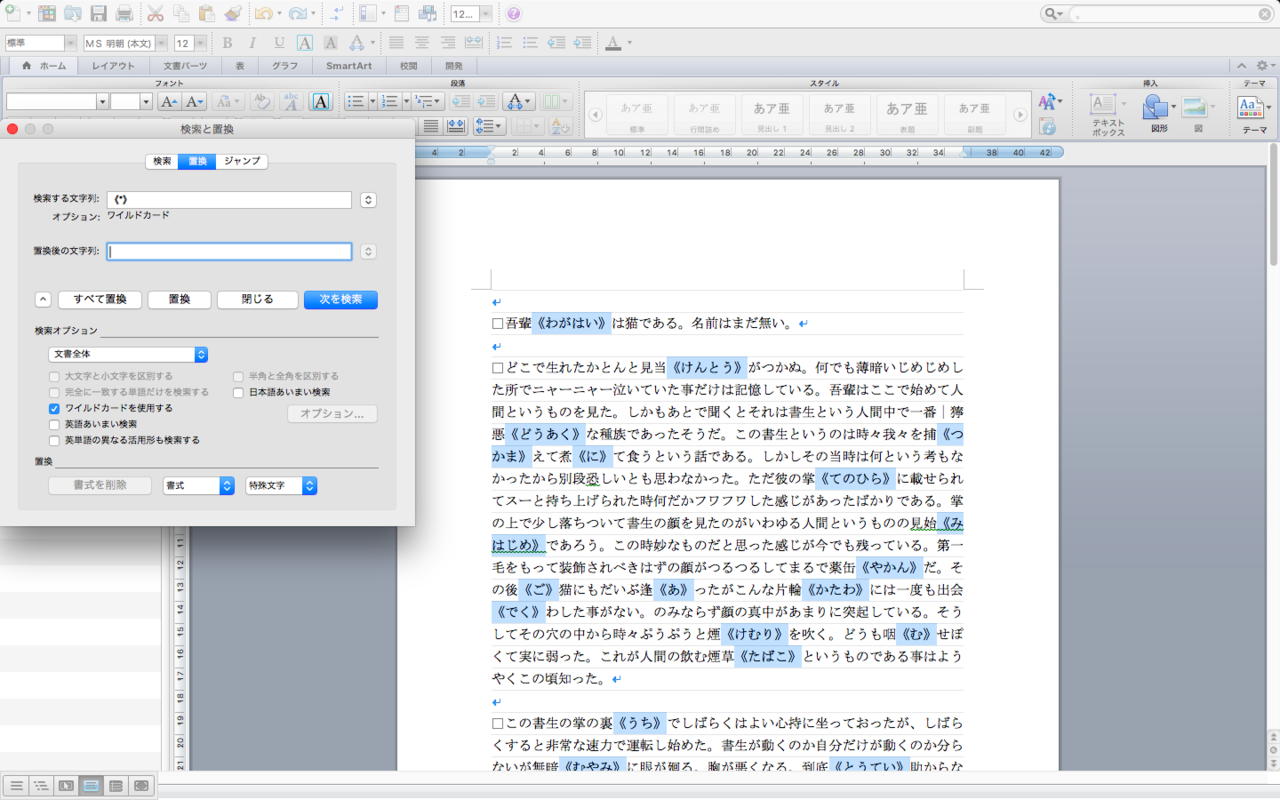Select the 見出し 1 style
Image resolution: width=1280 pixels, height=800 pixels.
coord(772,113)
